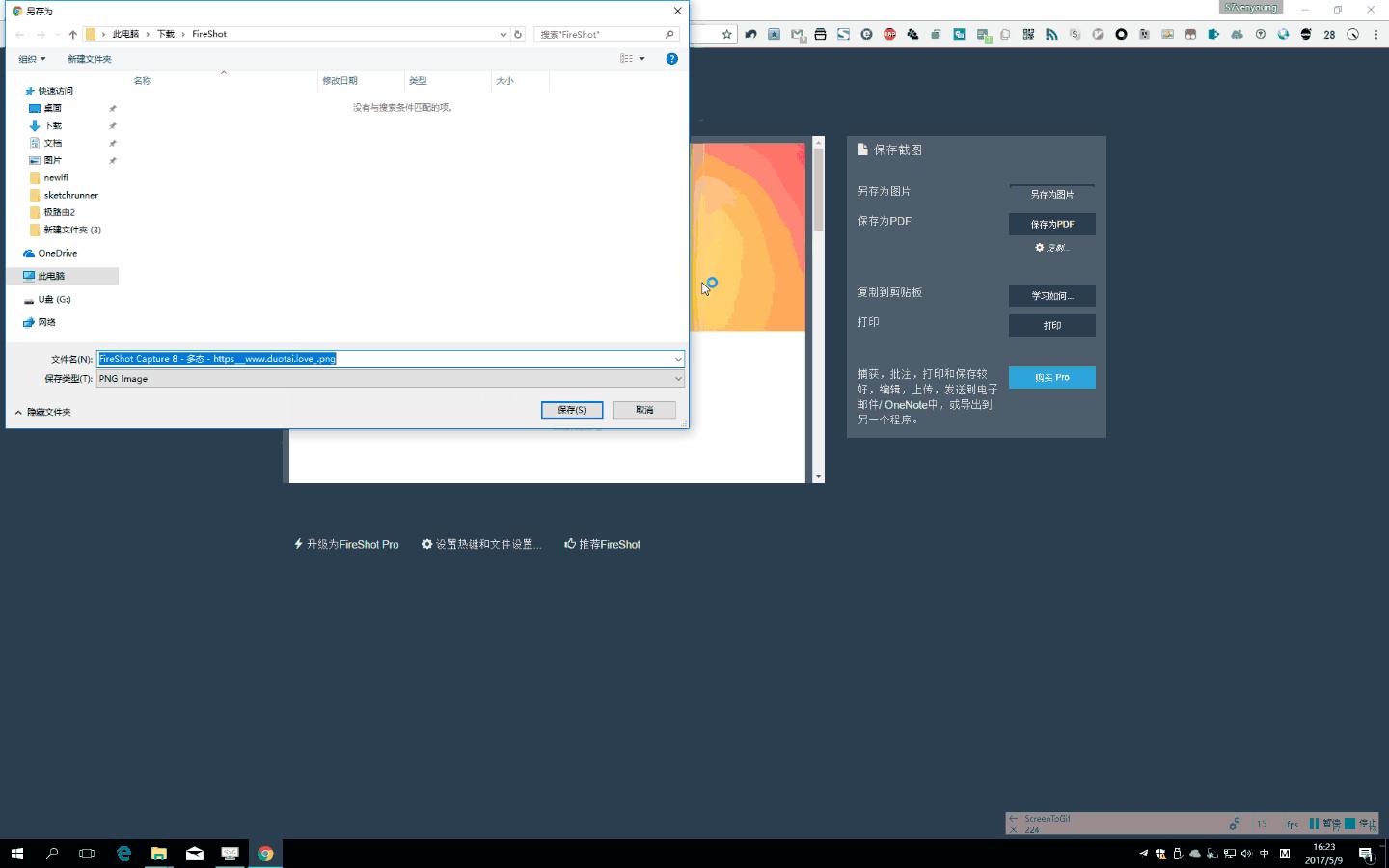Select OneDrive in the navigation pane

click(57, 253)
